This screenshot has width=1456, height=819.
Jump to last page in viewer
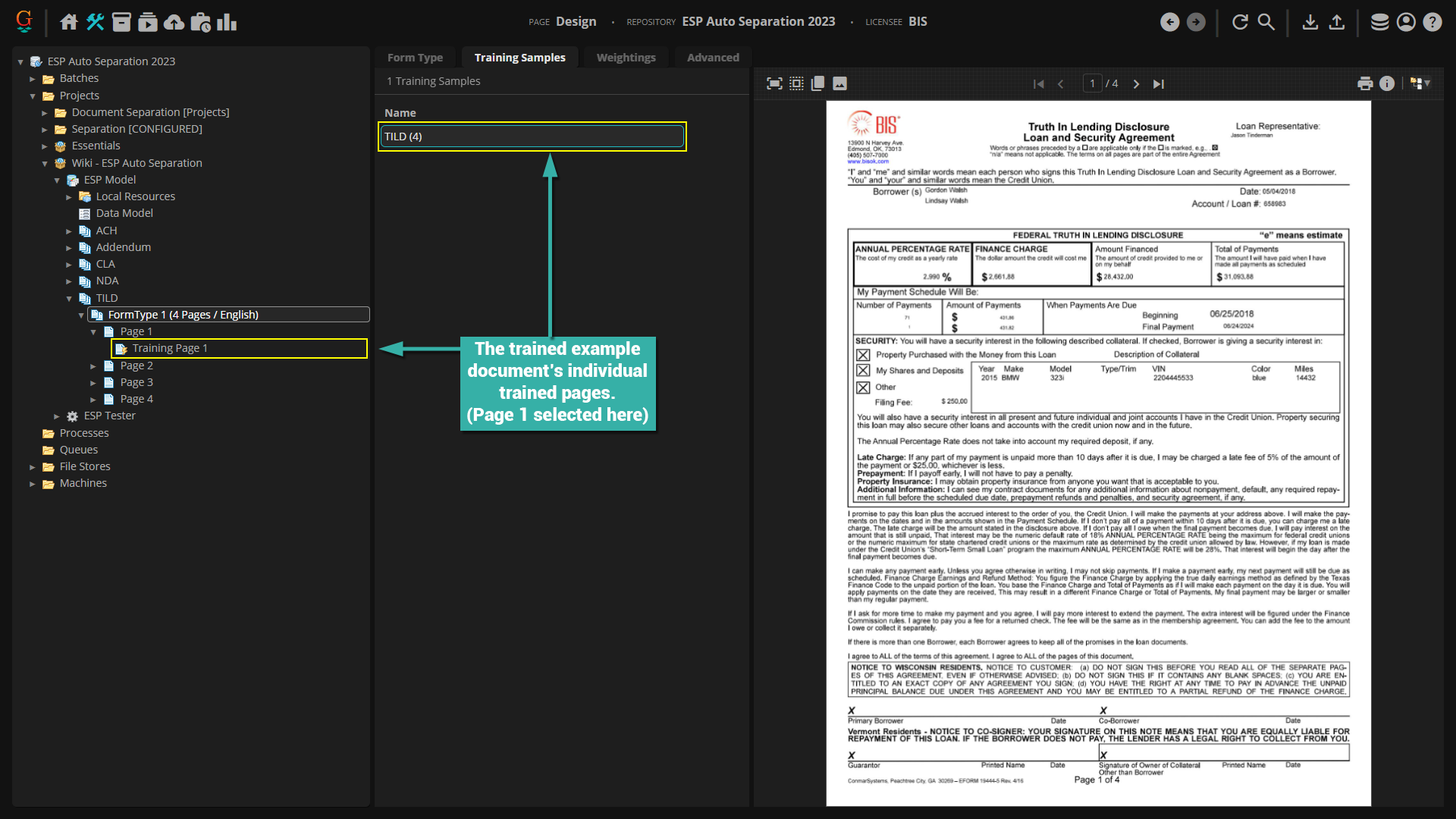[1158, 84]
